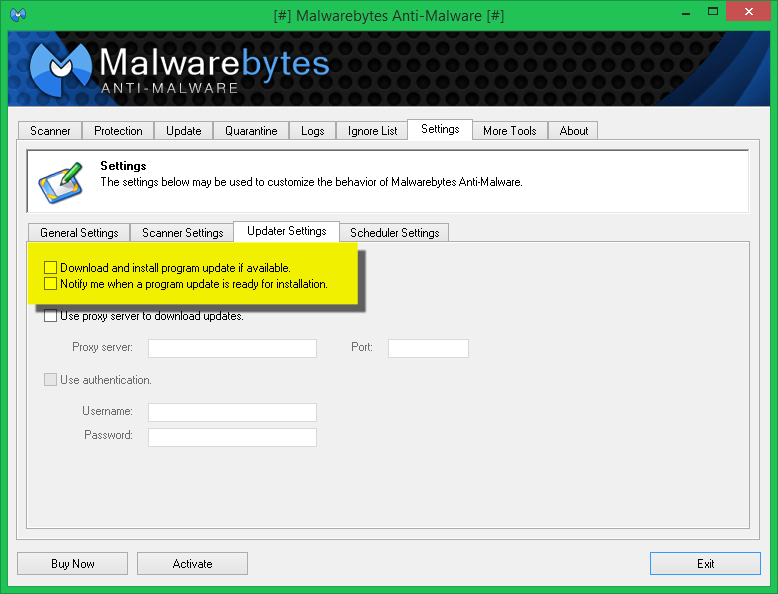This screenshot has width=778, height=594.
Task: Minimize the Malwarebytes window
Action: coord(686,12)
